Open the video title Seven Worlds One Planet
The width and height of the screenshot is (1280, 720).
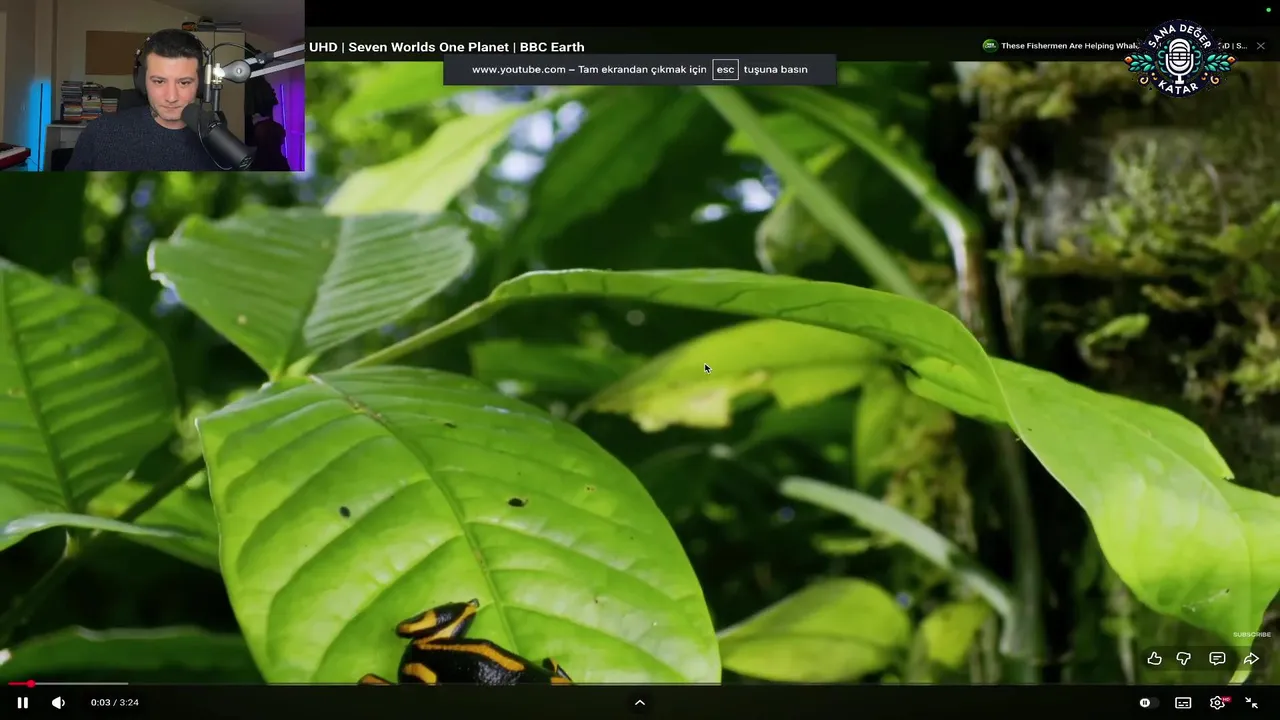coord(447,47)
